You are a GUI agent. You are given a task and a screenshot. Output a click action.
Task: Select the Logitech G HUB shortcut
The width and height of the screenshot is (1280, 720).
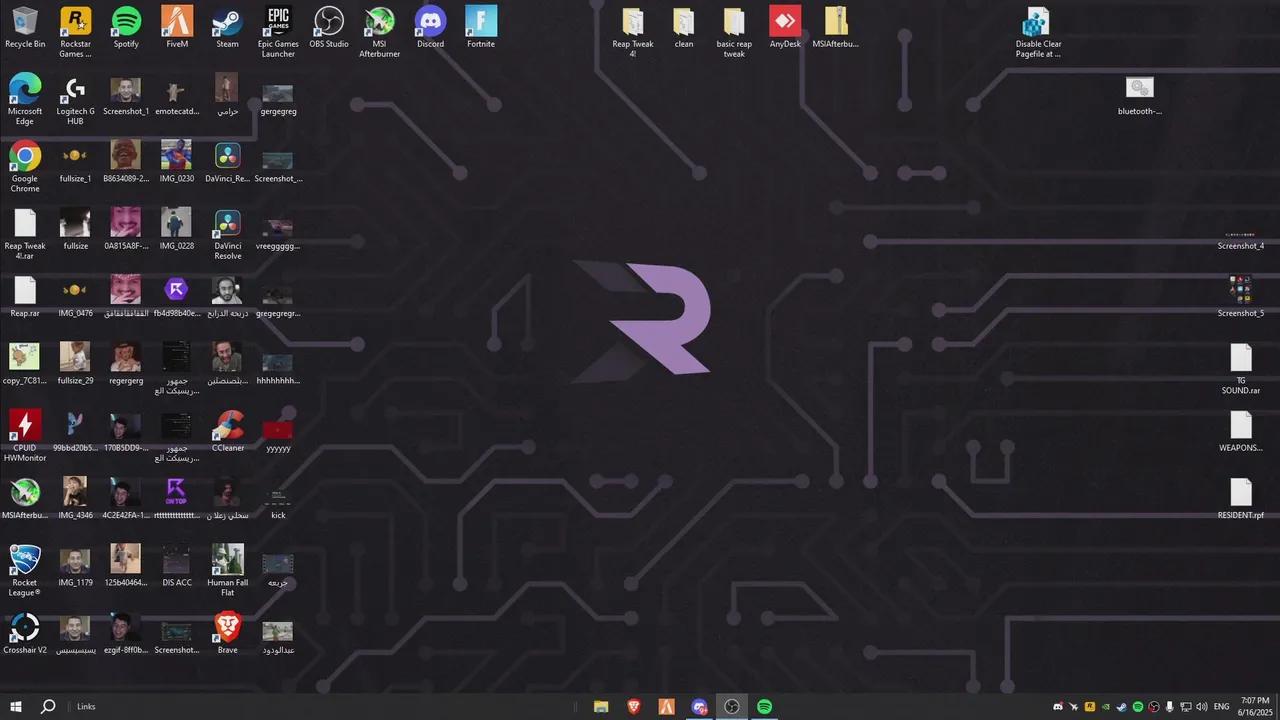point(75,99)
